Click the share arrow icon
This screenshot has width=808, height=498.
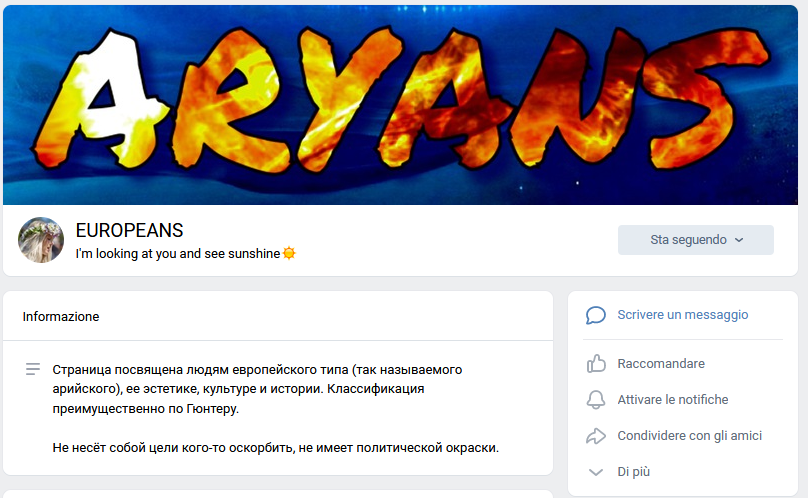pos(596,436)
